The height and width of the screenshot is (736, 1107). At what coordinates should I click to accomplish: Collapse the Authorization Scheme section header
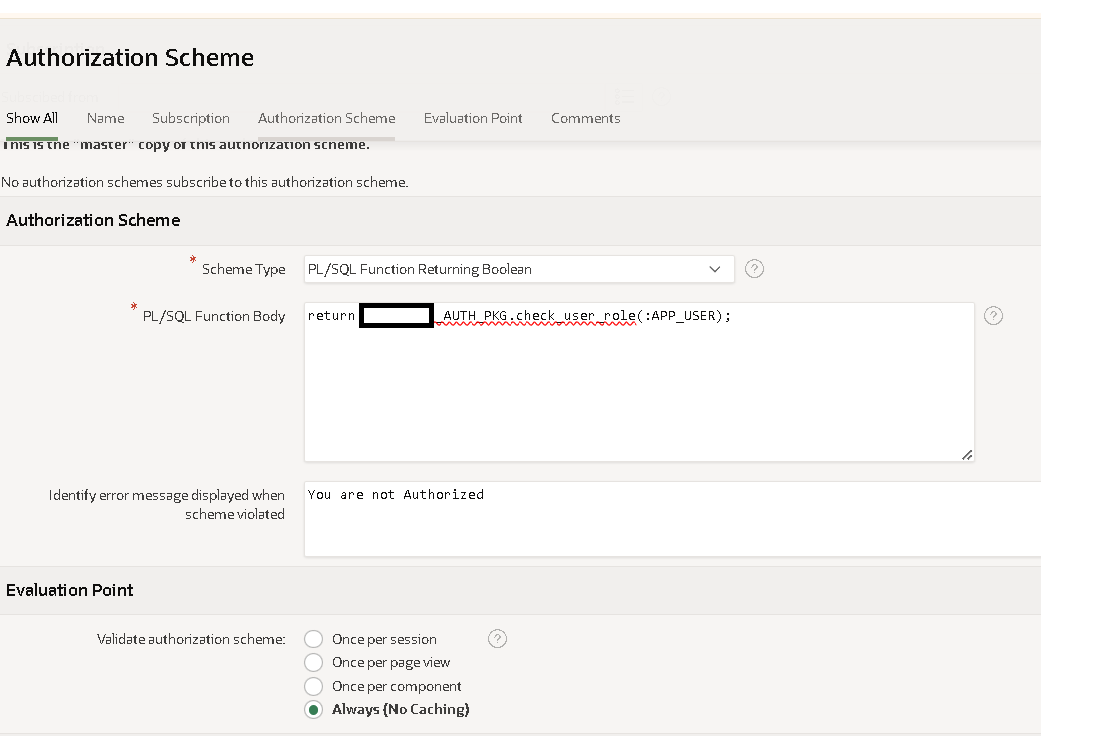click(x=93, y=220)
